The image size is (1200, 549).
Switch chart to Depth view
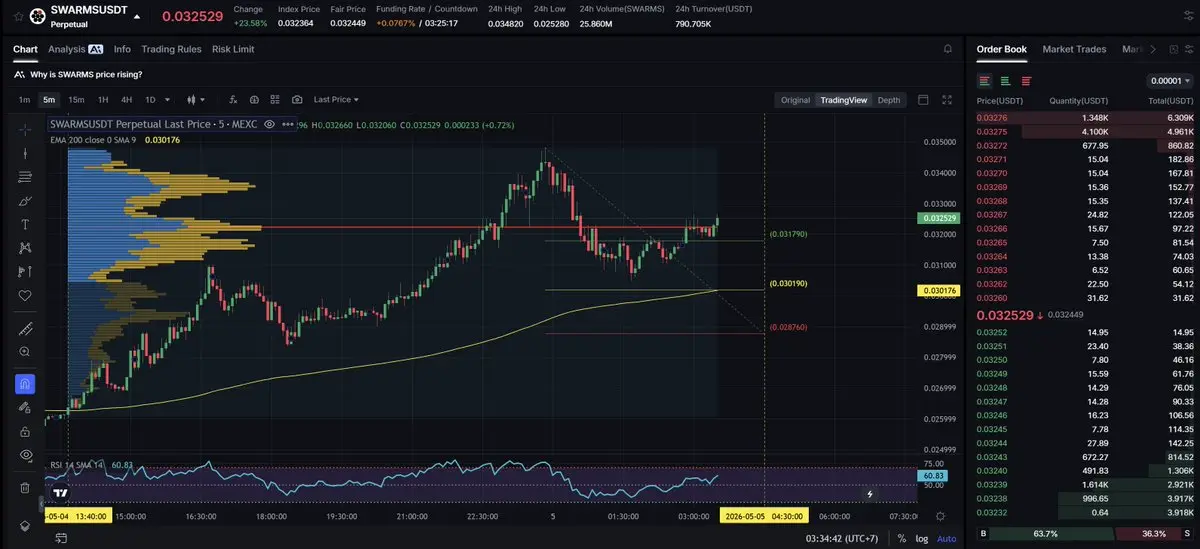889,100
